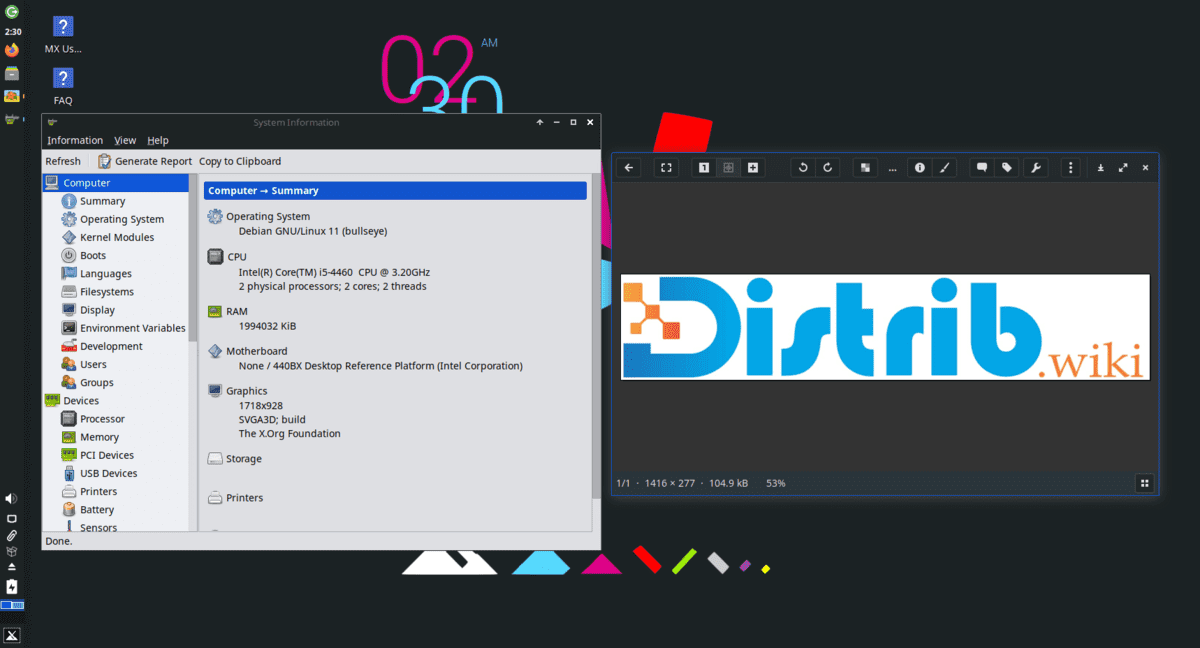
Task: Click the 1416 × 277 dimensions text
Action: coord(669,483)
